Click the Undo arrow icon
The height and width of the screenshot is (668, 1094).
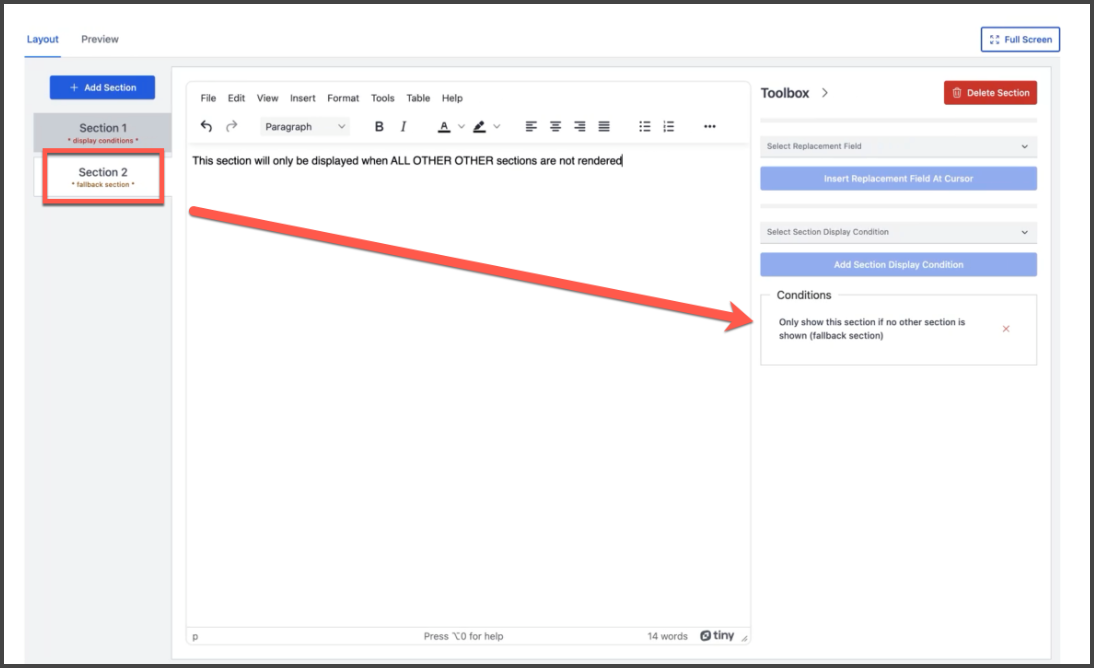click(x=206, y=127)
